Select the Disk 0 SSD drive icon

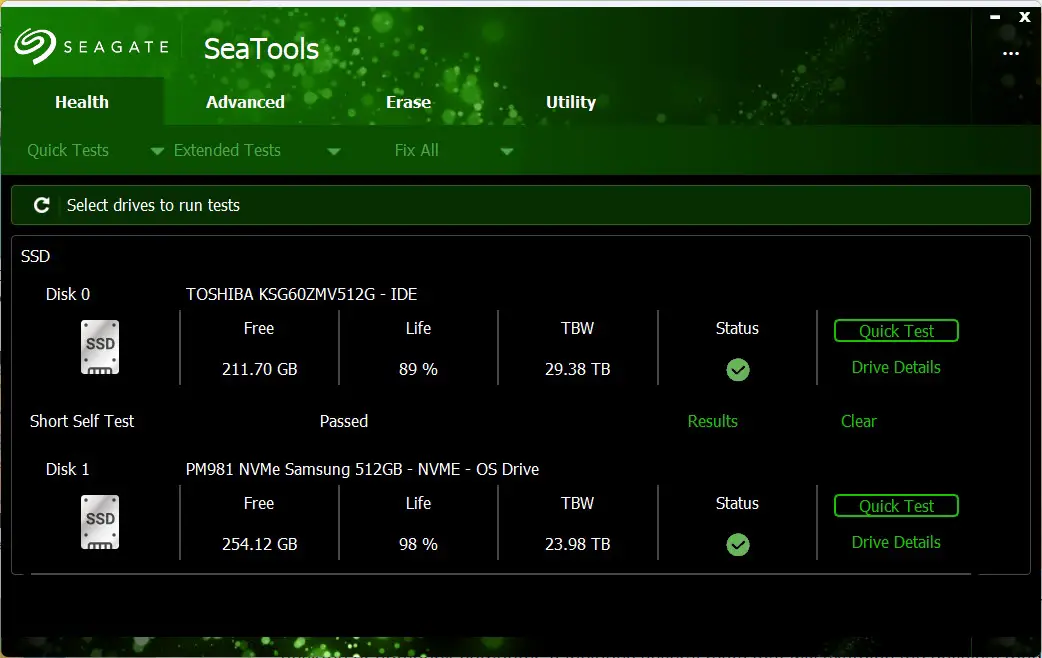click(99, 346)
